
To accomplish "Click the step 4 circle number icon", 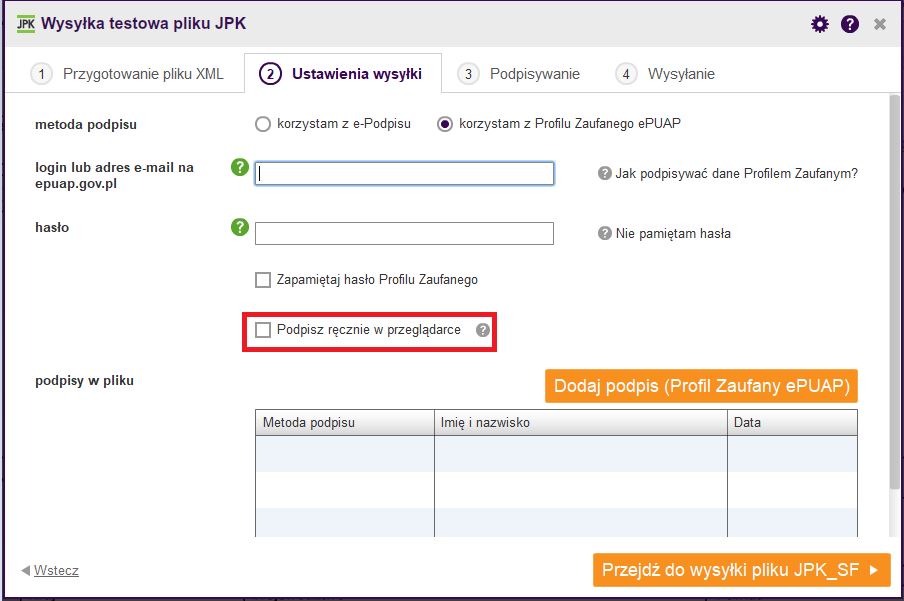I will (626, 74).
